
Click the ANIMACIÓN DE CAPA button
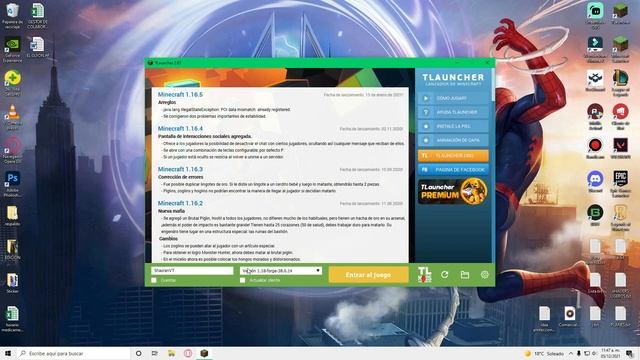coord(453,140)
